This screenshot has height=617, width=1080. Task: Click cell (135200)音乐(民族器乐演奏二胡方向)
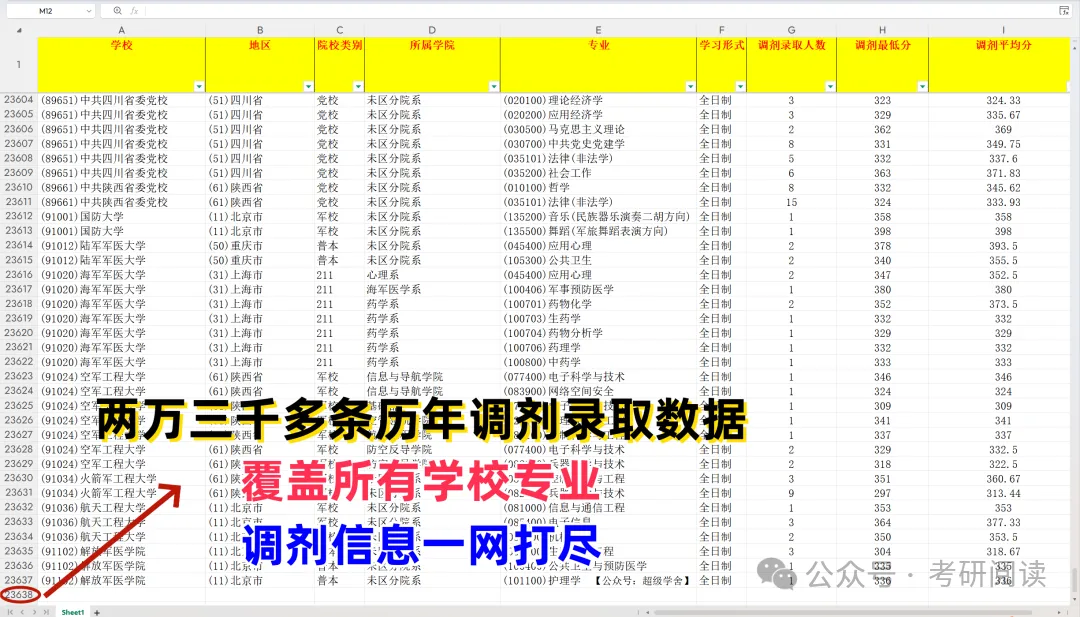pos(599,216)
